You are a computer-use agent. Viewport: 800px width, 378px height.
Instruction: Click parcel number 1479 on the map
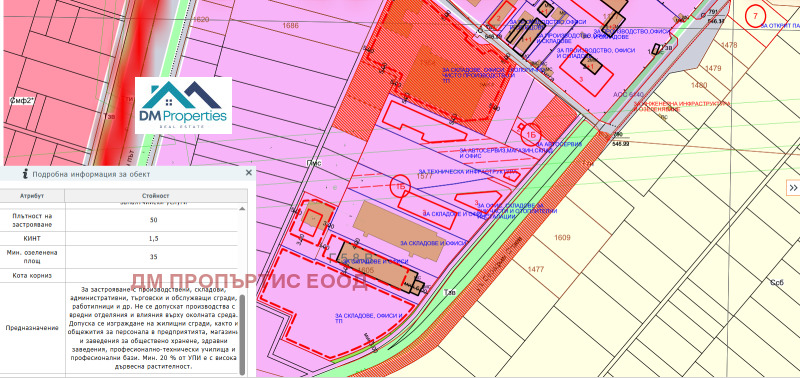(x=713, y=68)
